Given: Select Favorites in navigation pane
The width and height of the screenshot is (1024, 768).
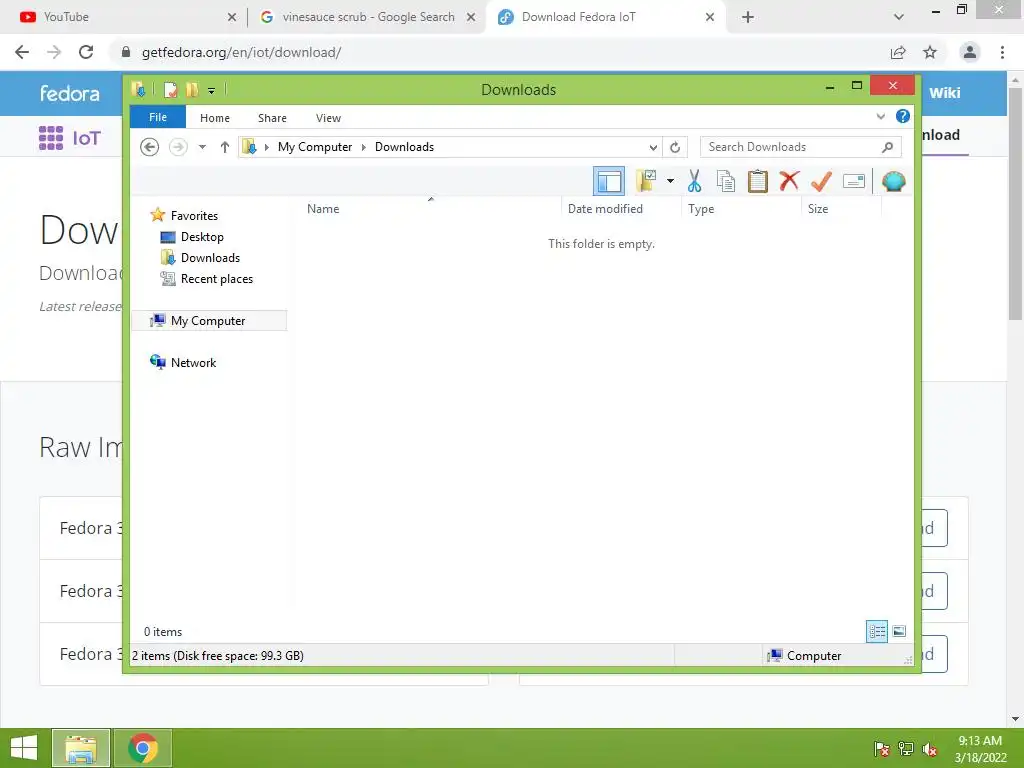Looking at the screenshot, I should tap(195, 216).
